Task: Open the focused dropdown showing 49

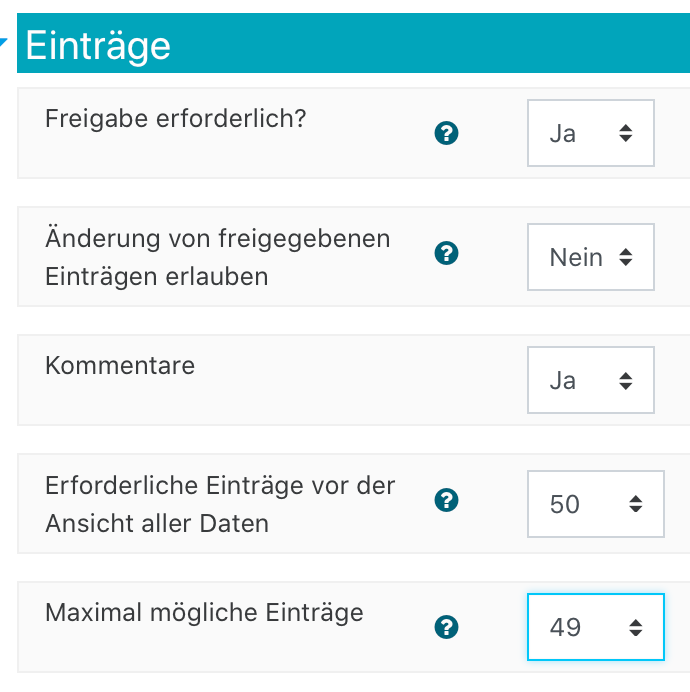Action: coord(596,627)
